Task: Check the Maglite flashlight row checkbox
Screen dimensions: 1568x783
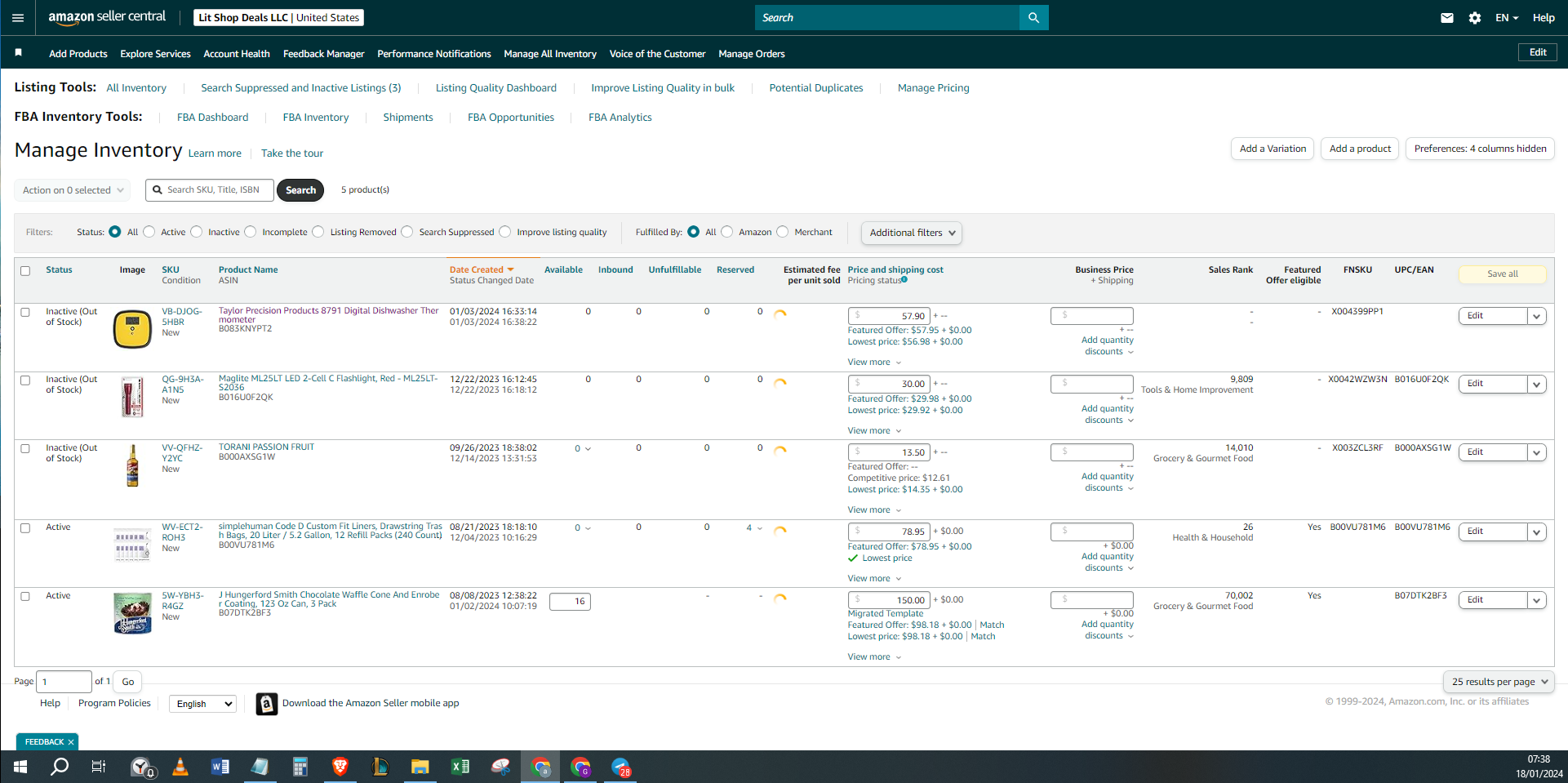Action: click(x=25, y=380)
